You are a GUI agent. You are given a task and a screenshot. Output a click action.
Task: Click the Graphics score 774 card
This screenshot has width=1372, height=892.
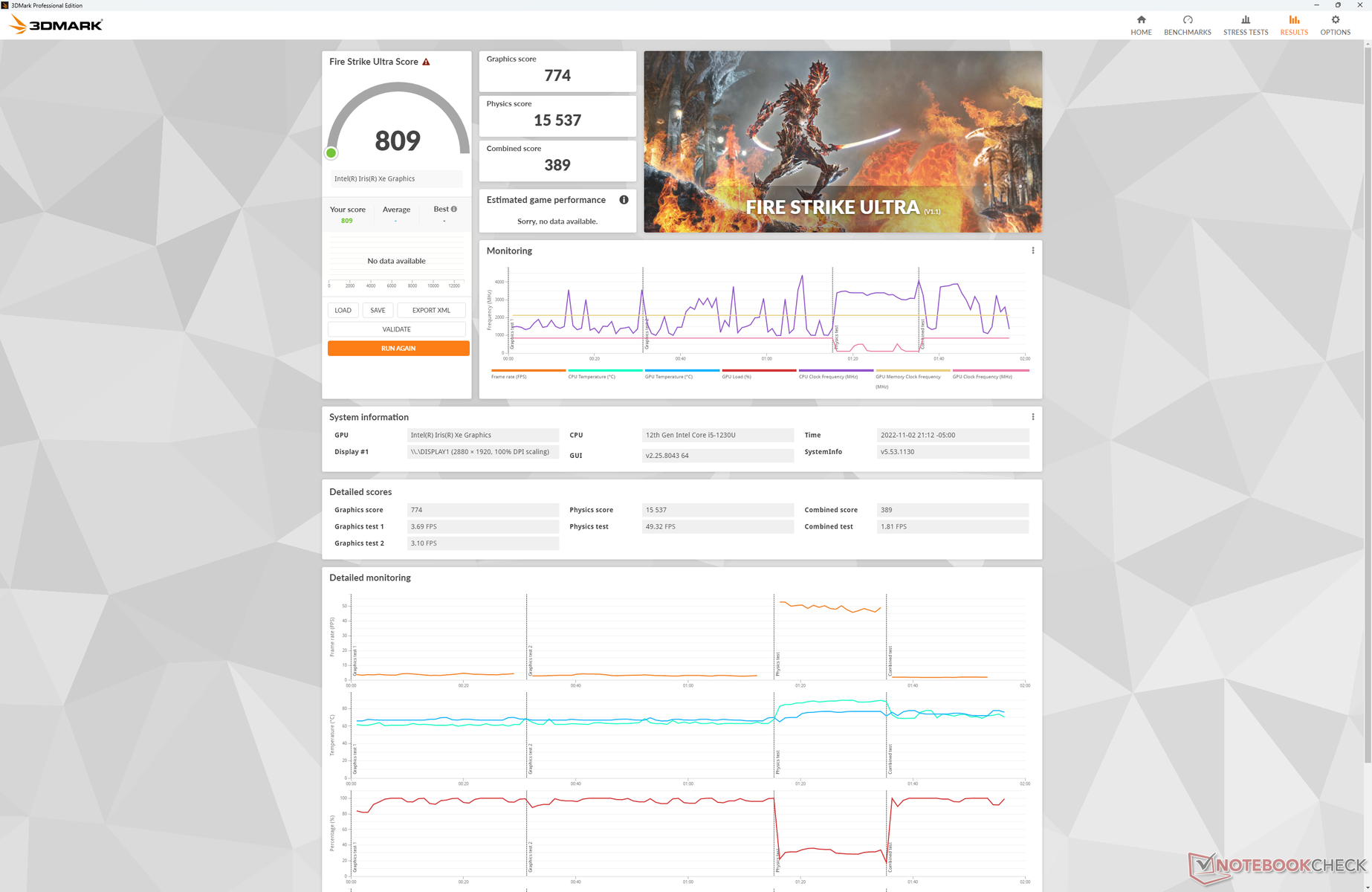(557, 71)
